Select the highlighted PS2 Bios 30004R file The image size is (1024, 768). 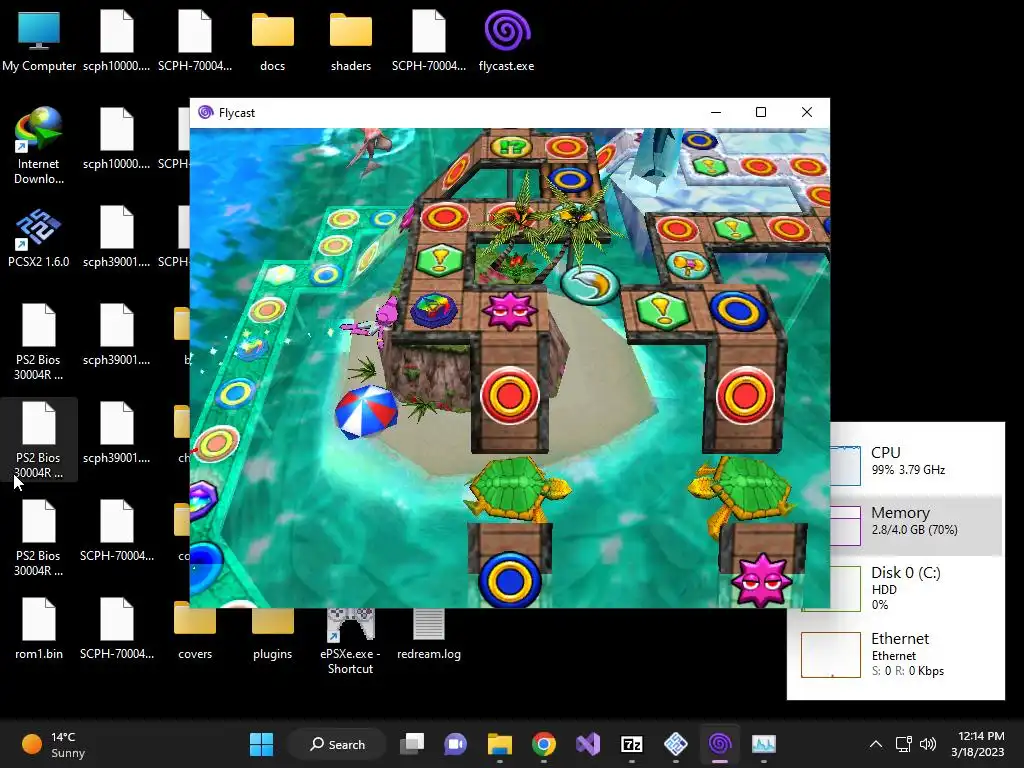[39, 440]
